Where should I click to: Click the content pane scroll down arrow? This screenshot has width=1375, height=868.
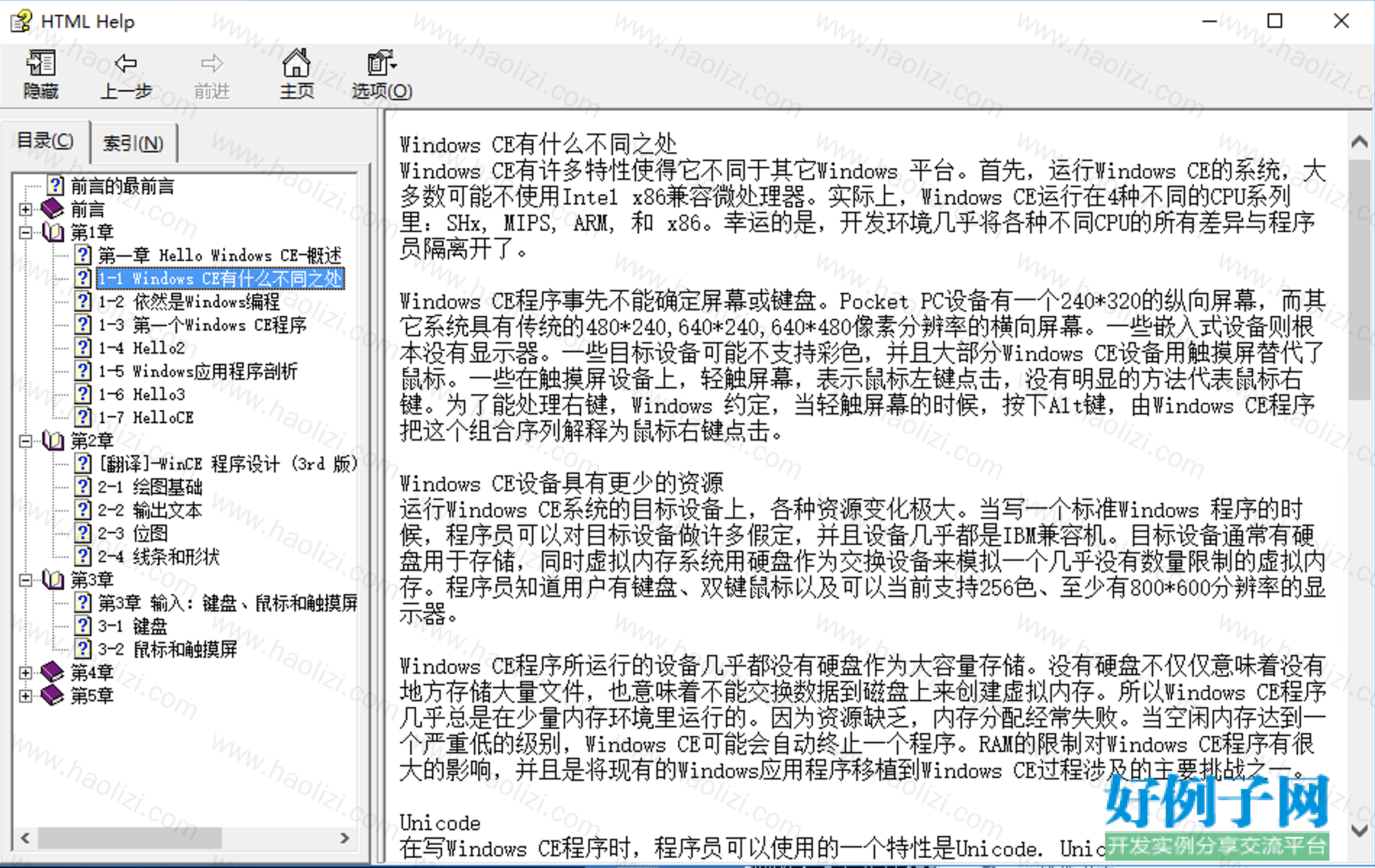(1360, 831)
